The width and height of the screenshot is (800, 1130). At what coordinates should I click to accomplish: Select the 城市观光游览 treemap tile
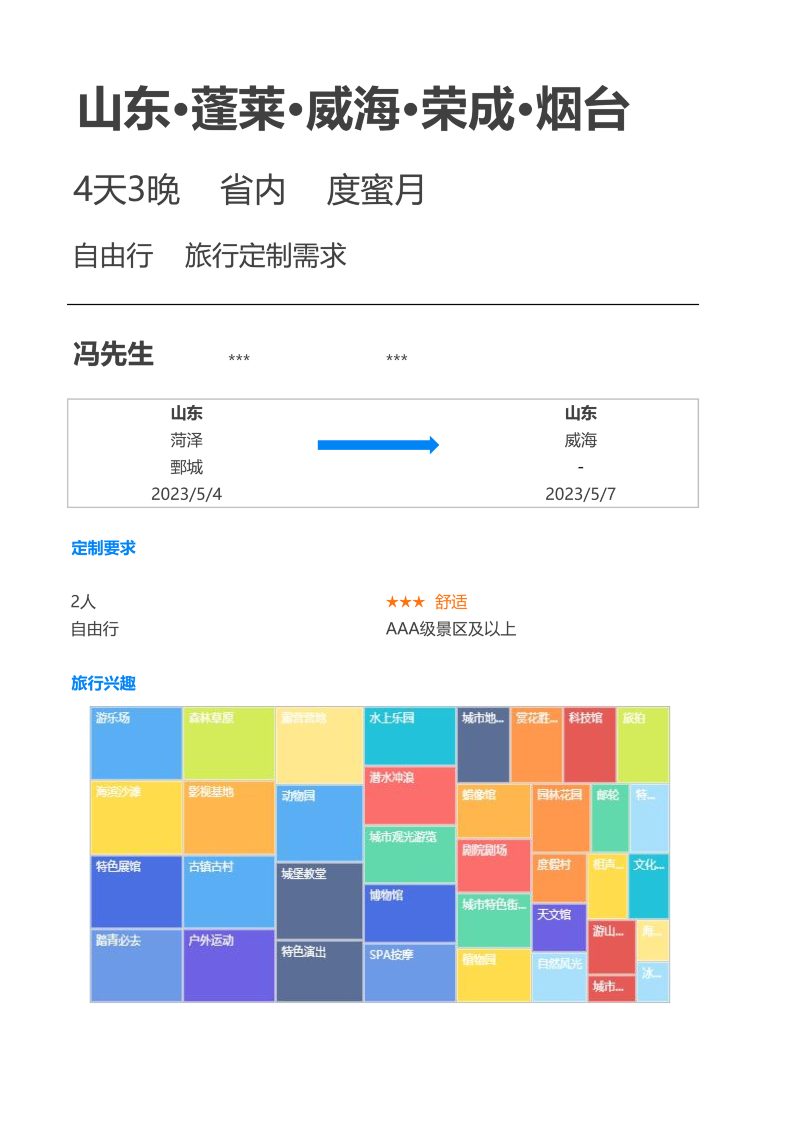tap(410, 855)
